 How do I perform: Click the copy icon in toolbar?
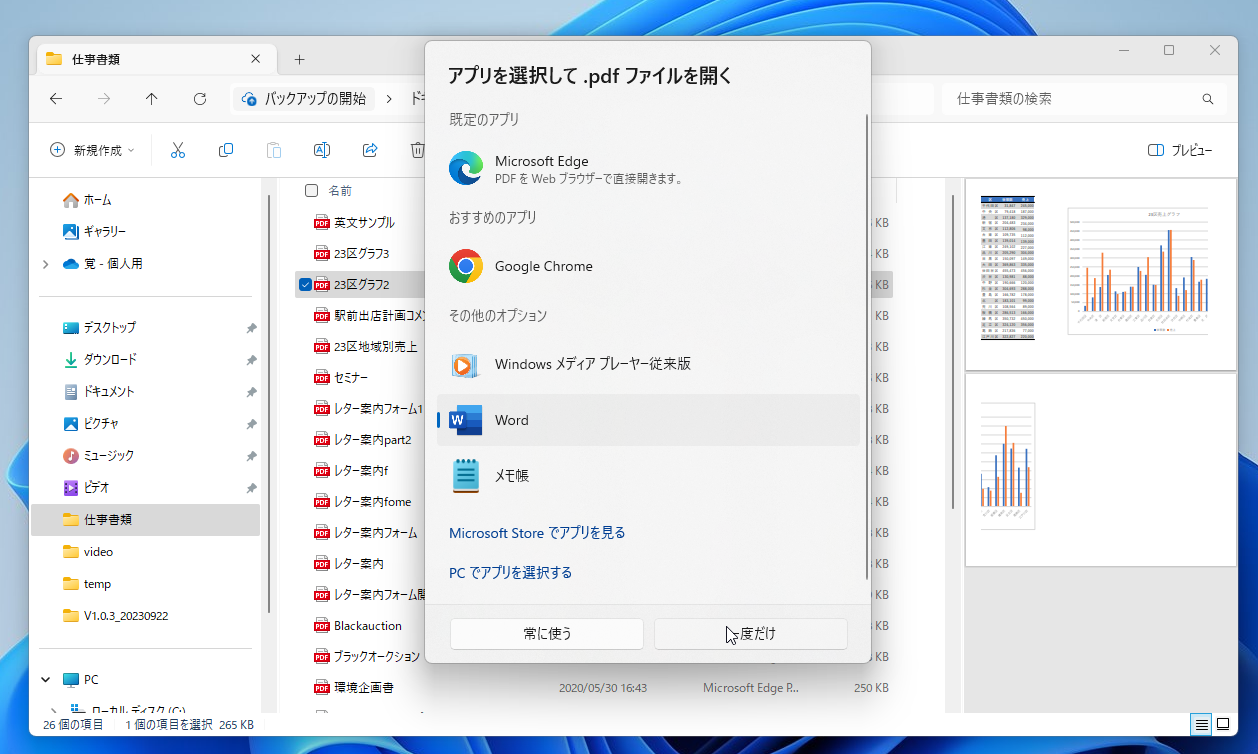point(226,150)
